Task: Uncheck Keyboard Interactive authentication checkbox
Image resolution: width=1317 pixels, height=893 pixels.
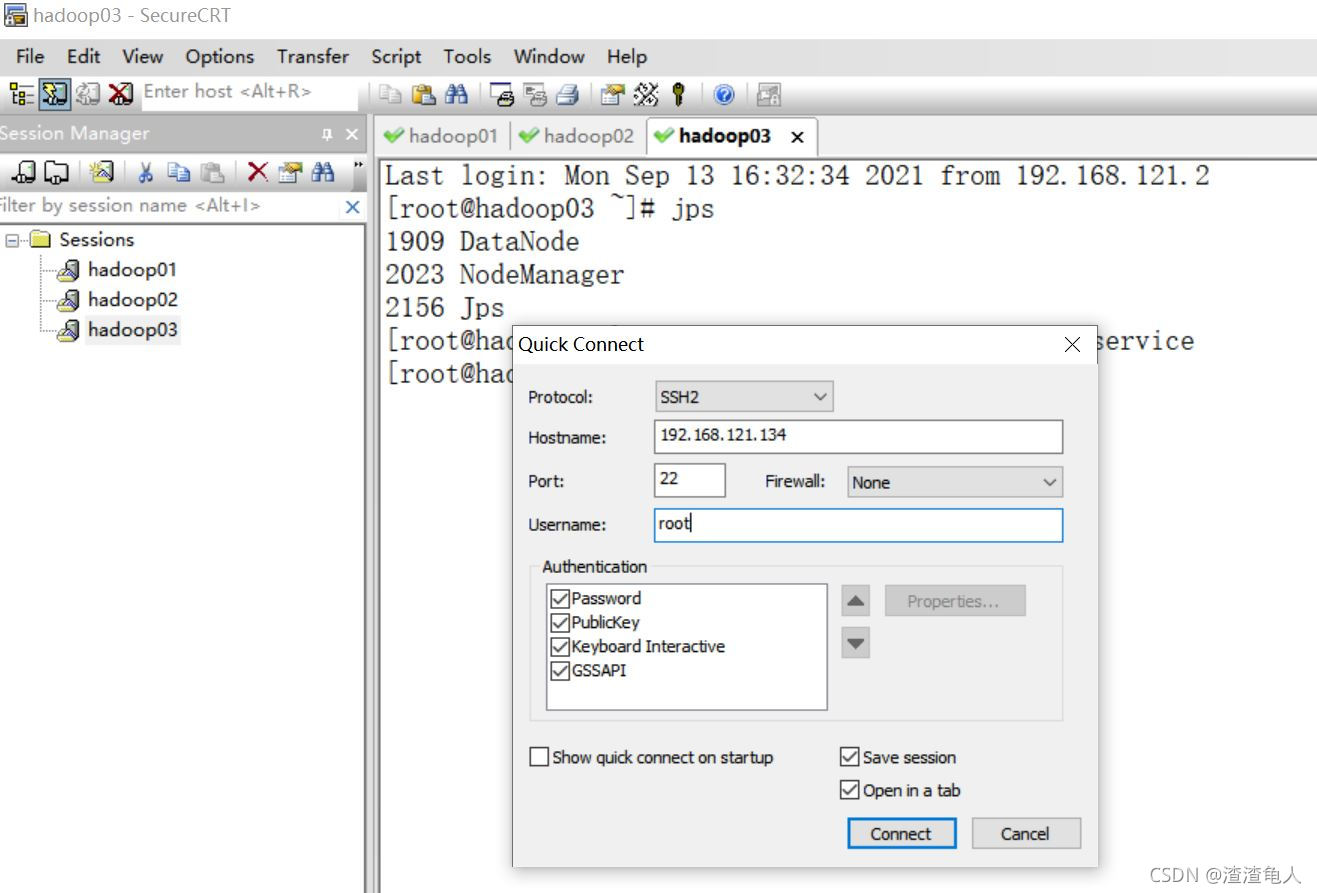Action: click(560, 647)
